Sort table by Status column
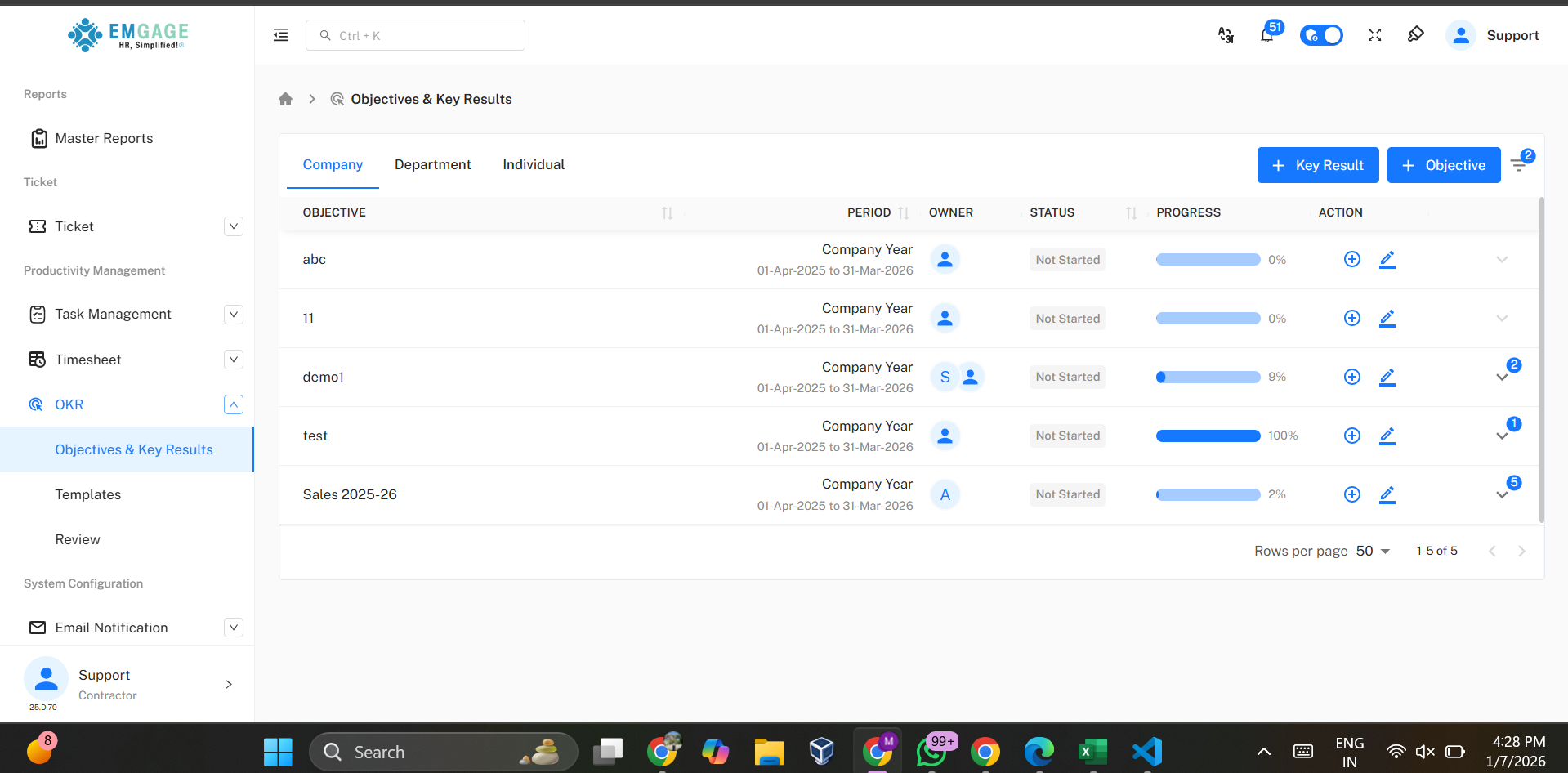 point(1131,212)
